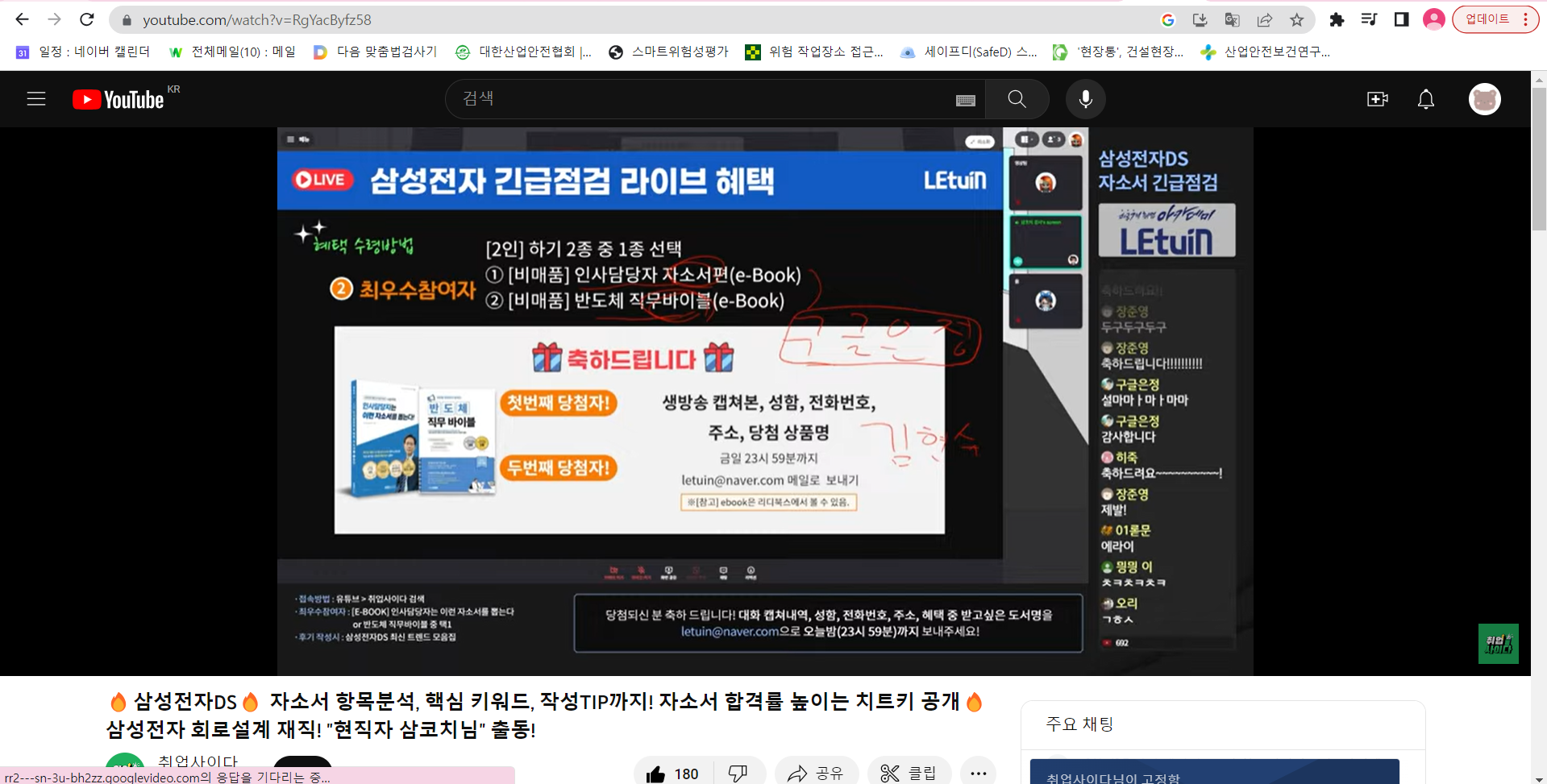
Task: Open the 일정 : 네이버 캘린더 bookmark
Action: pos(83,52)
